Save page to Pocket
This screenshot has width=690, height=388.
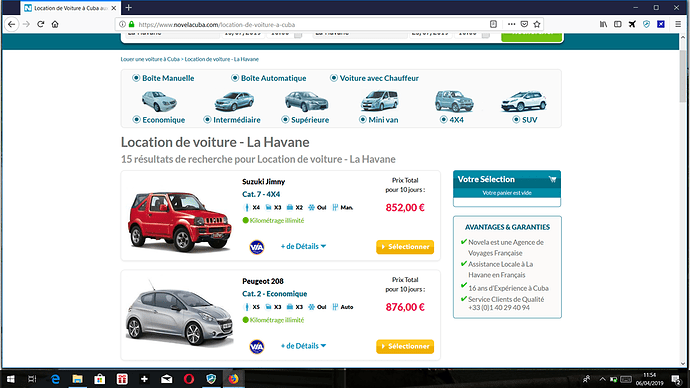(x=524, y=24)
